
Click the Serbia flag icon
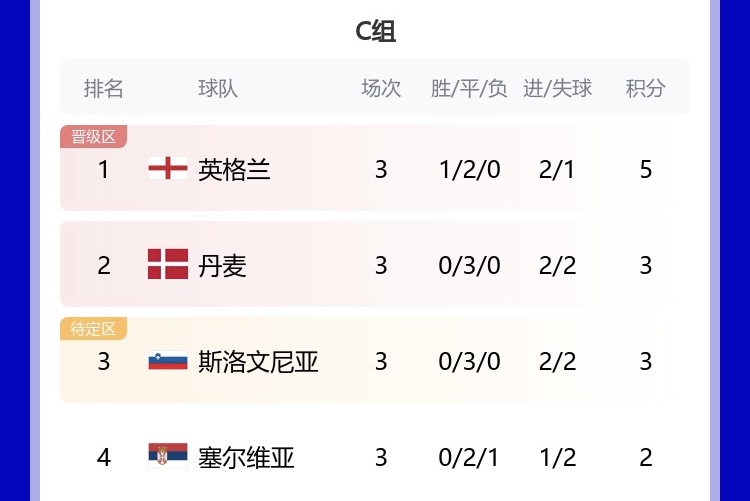[x=168, y=457]
